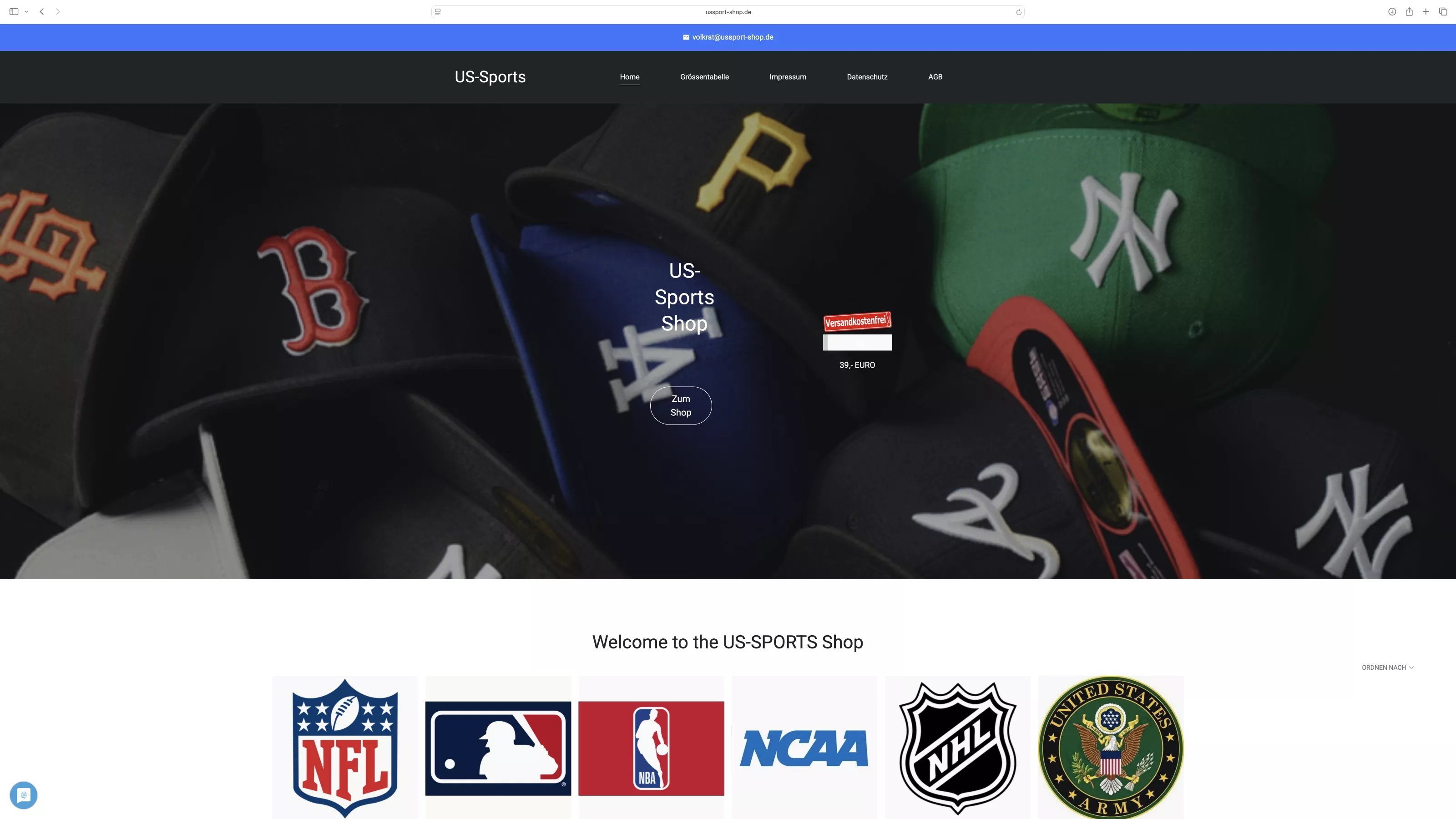Click inside the address bar
This screenshot has height=819, width=1456.
coord(728,11)
